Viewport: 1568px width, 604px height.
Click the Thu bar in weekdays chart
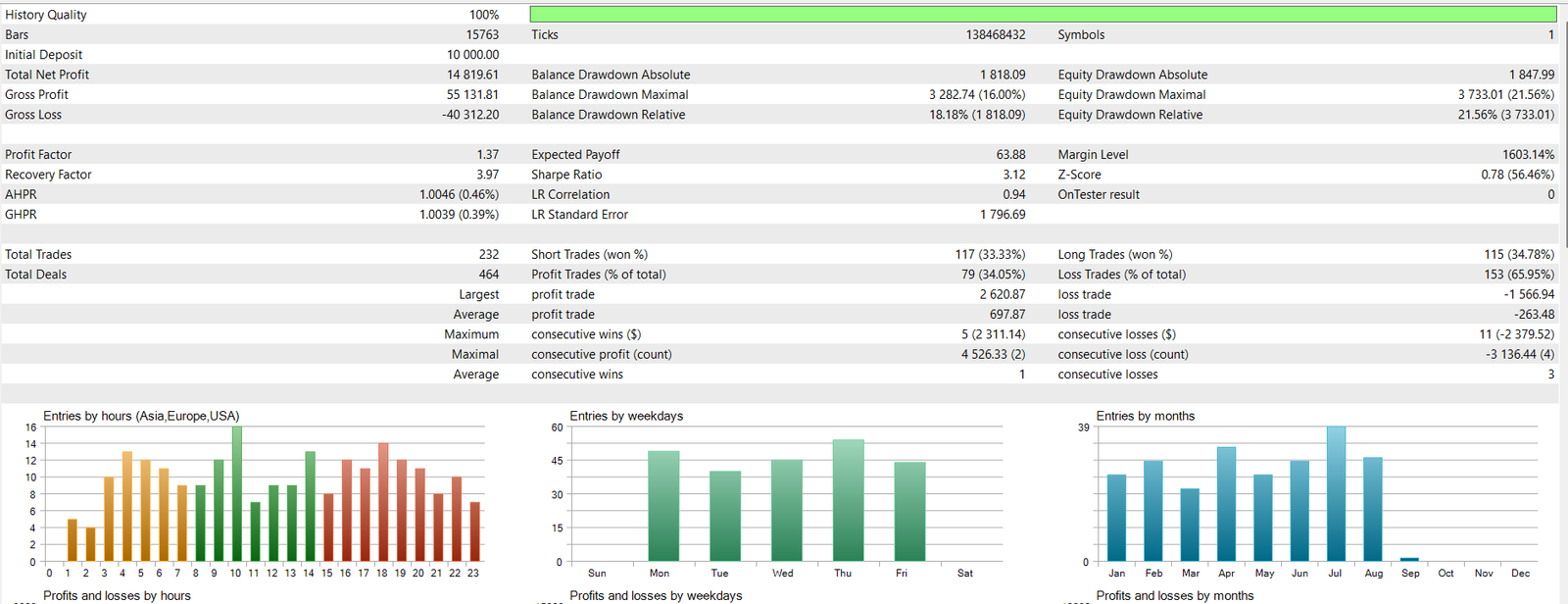click(x=849, y=500)
